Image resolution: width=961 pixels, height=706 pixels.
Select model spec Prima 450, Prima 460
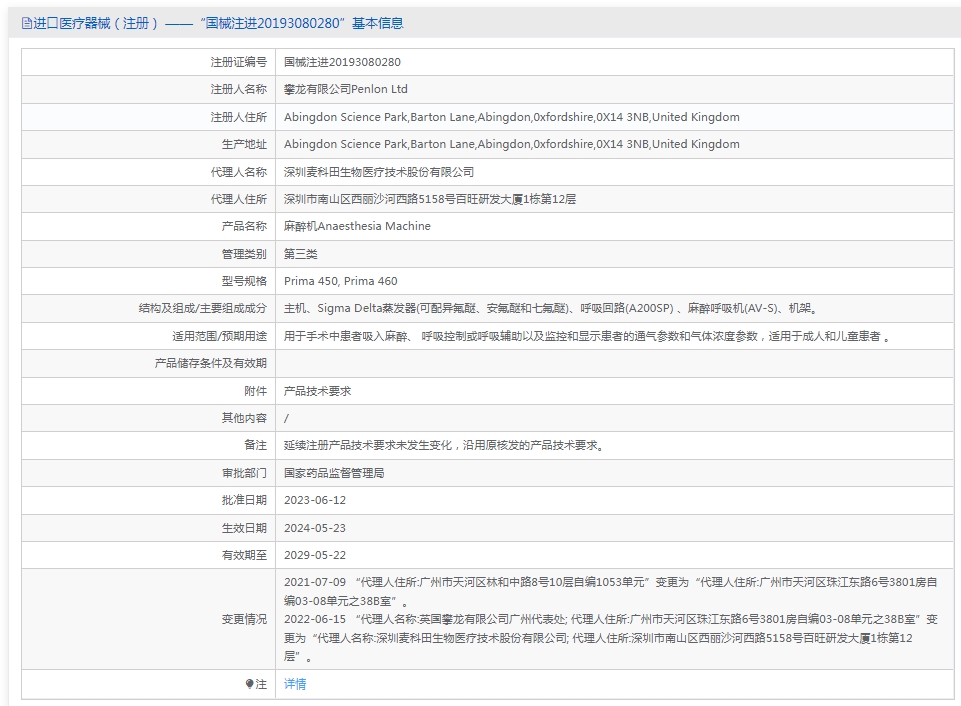point(341,281)
